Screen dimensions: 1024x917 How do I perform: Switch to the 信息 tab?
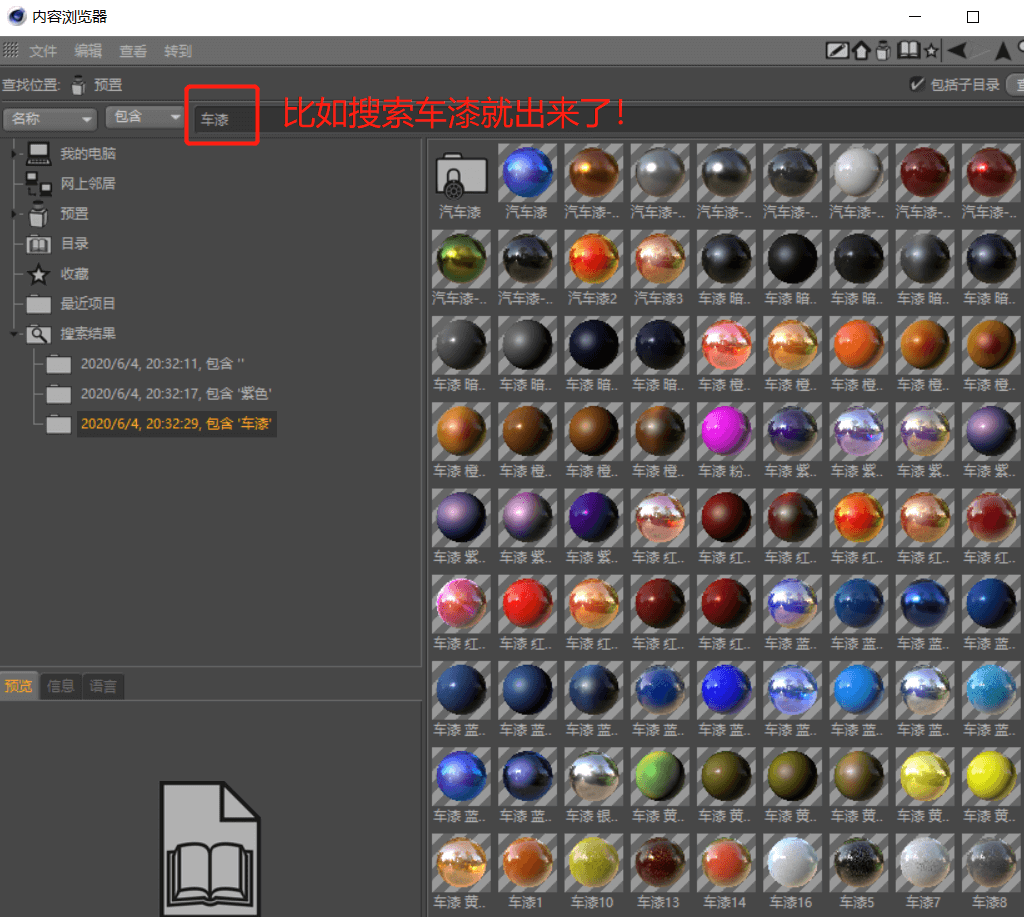(61, 686)
